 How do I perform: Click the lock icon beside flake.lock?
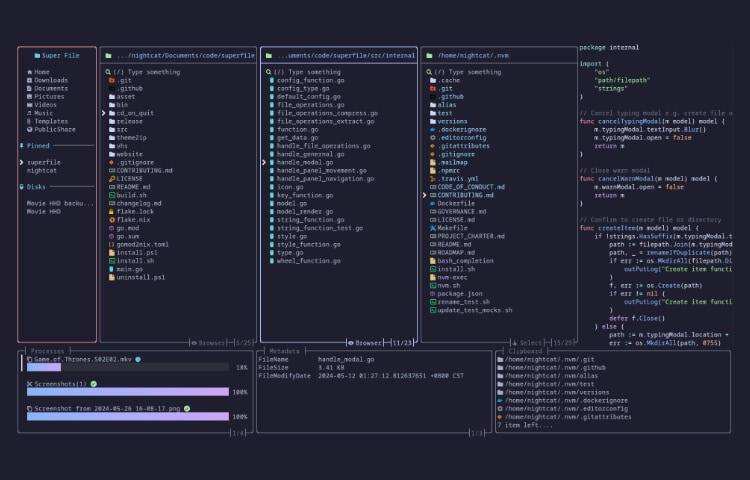pos(110,211)
